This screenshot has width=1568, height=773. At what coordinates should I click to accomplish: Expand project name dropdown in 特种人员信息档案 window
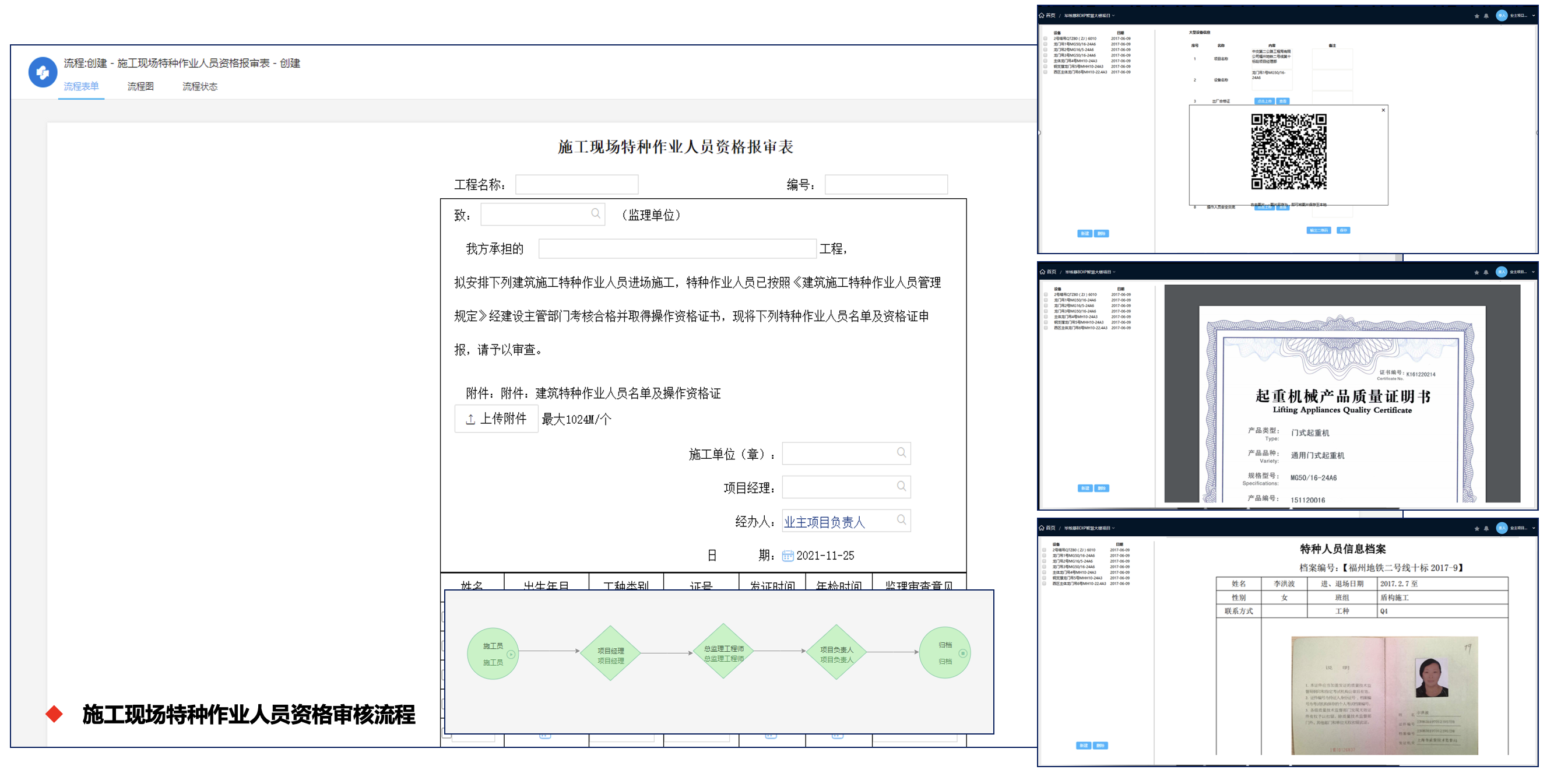coord(1113,528)
